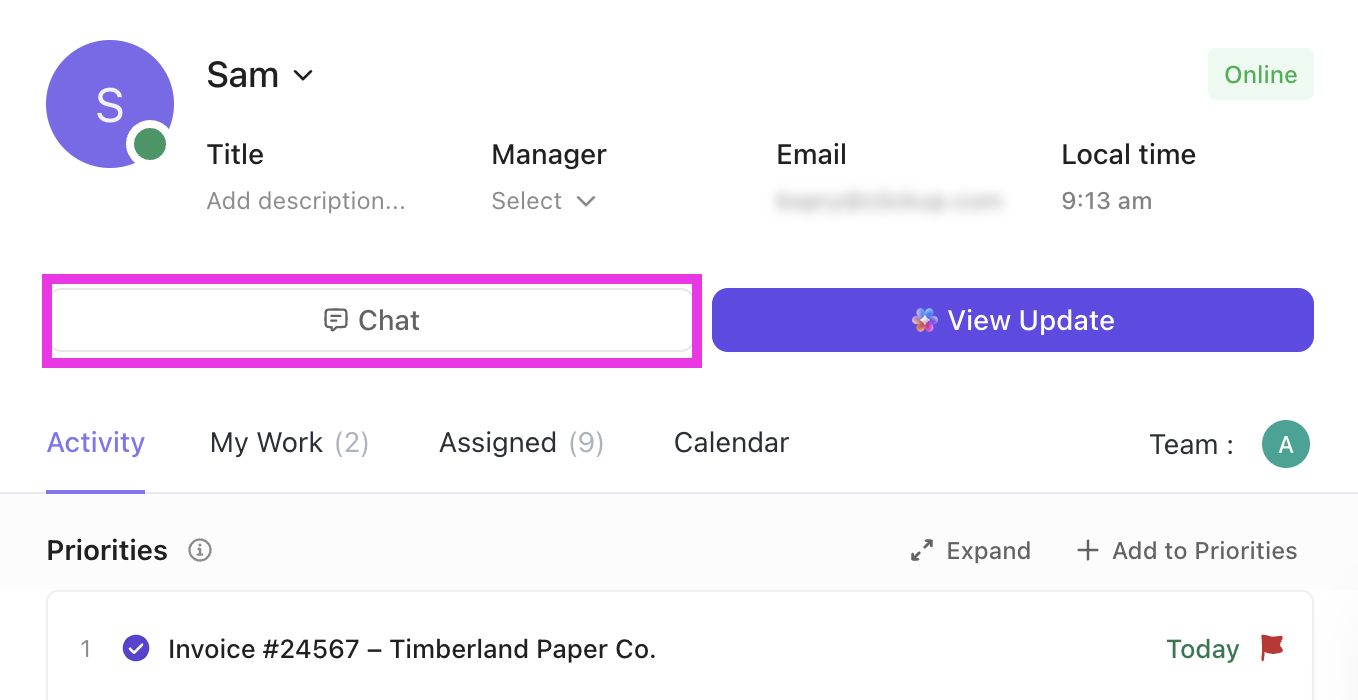This screenshot has height=700, width=1358.
Task: Click the Expand diagonal arrows icon for Priorities
Action: (x=922, y=550)
